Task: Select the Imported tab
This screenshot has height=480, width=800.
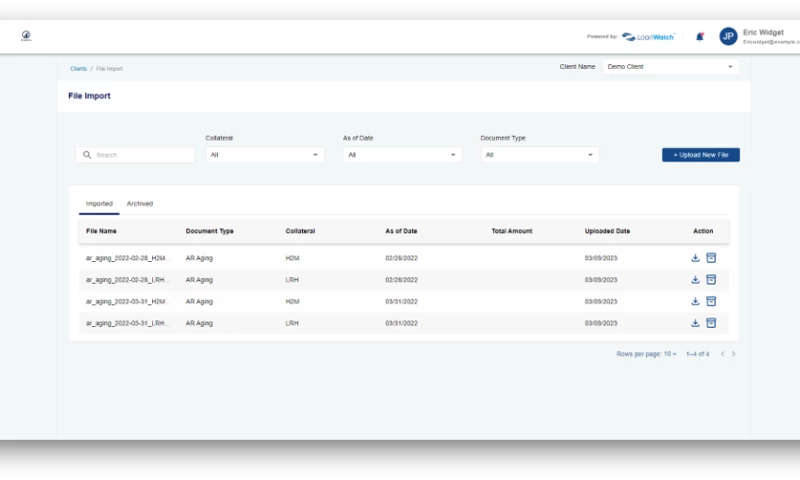Action: click(x=99, y=204)
